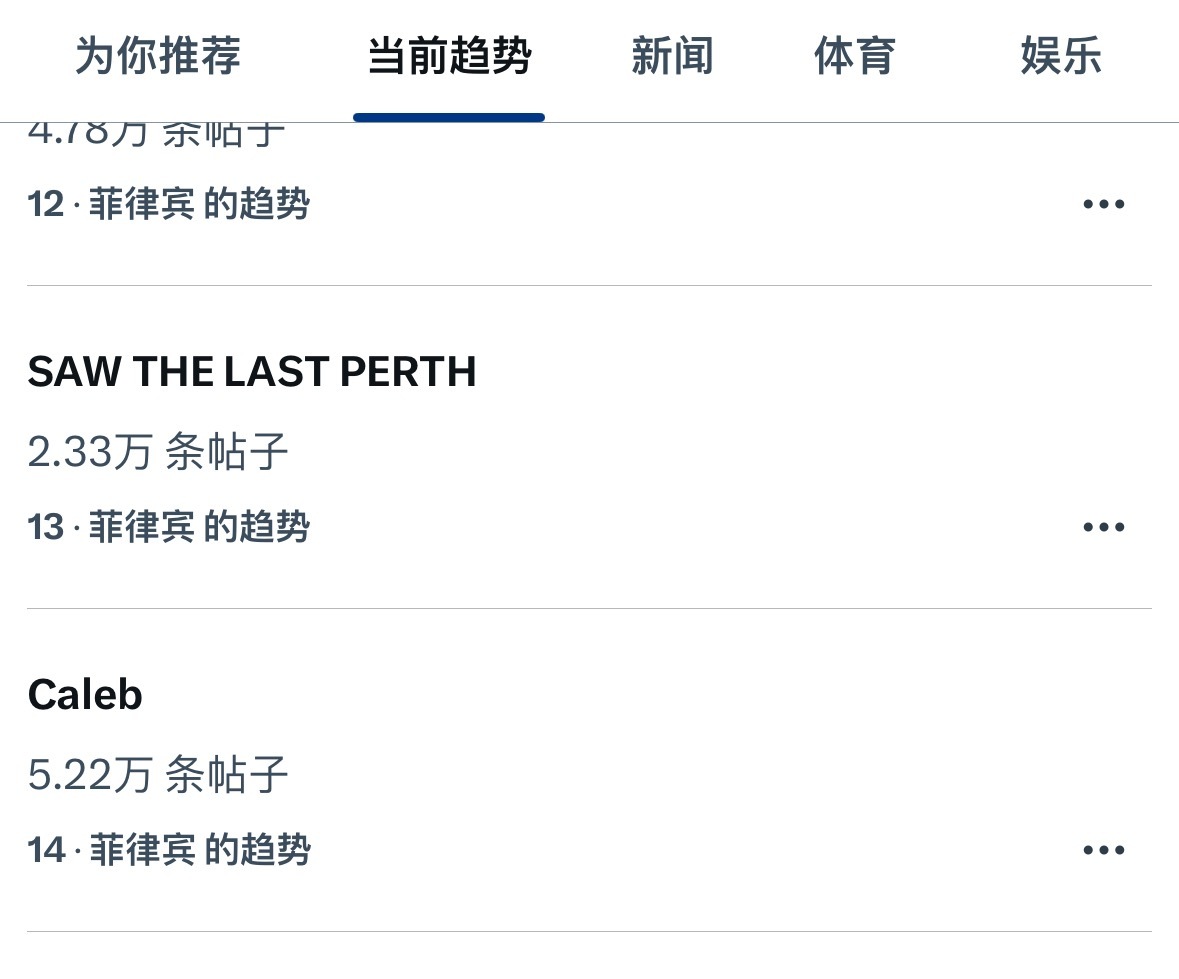Click the 2.33万 条帖子 post count
The width and height of the screenshot is (1179, 979).
pyautogui.click(x=158, y=452)
